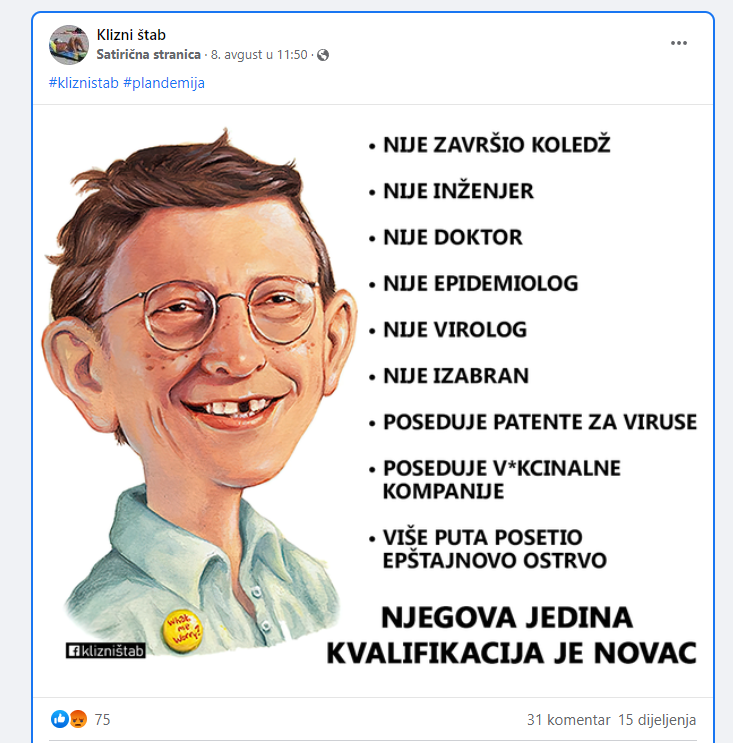View the 31 komentar comments
733x743 pixels.
569,720
